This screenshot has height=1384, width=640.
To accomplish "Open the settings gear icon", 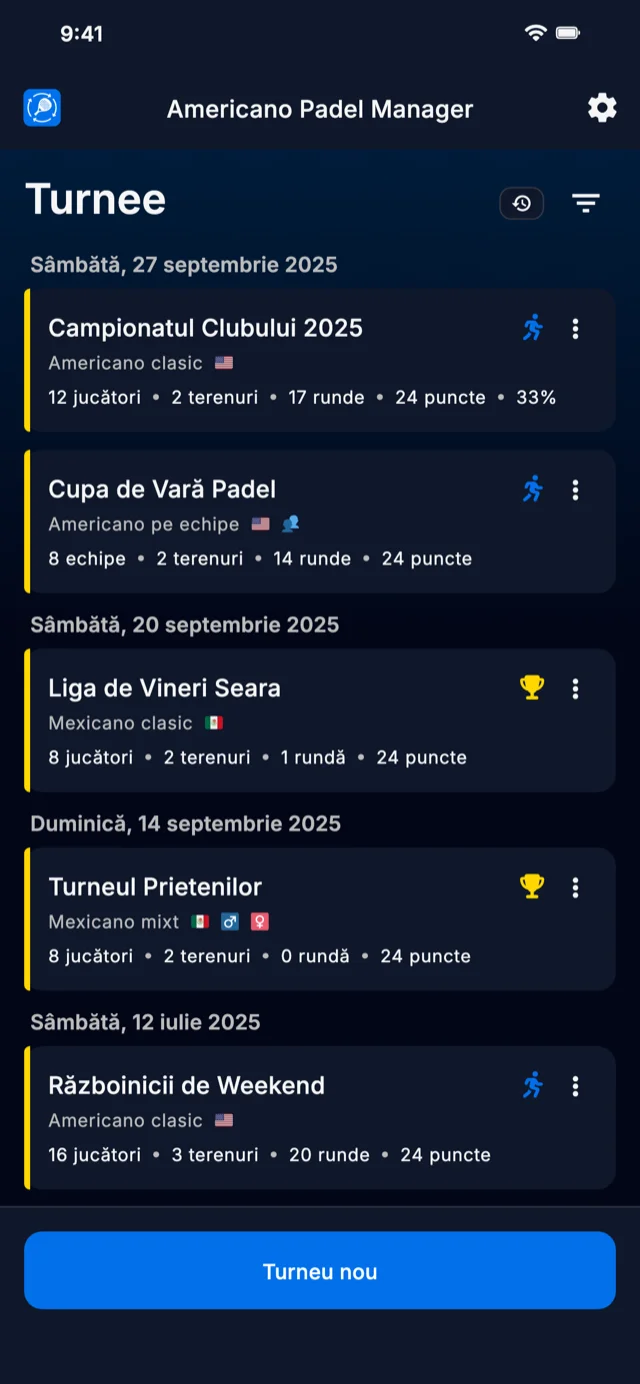I will [x=601, y=108].
